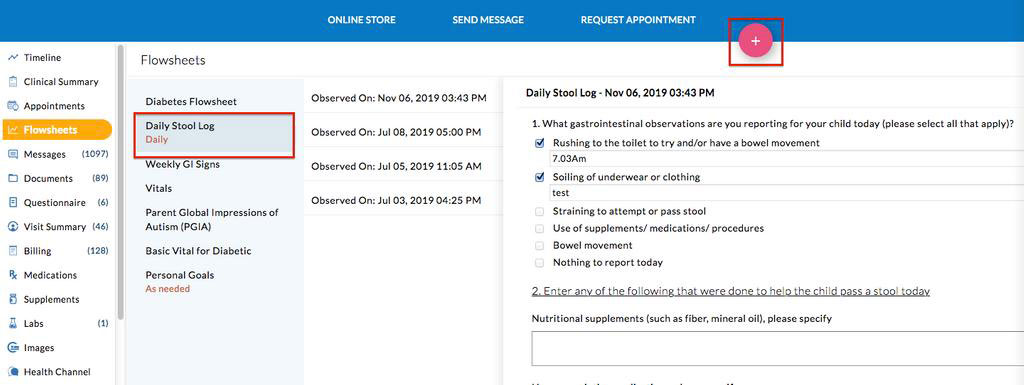Click the Documents folder icon
Screen dimensions: 1024x385
12,178
